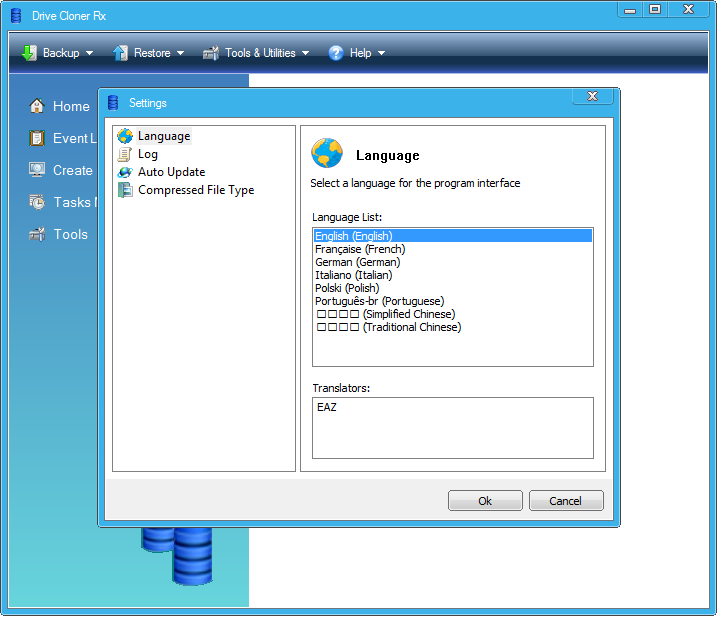
Task: Click the Help question mark icon
Action: coord(336,53)
